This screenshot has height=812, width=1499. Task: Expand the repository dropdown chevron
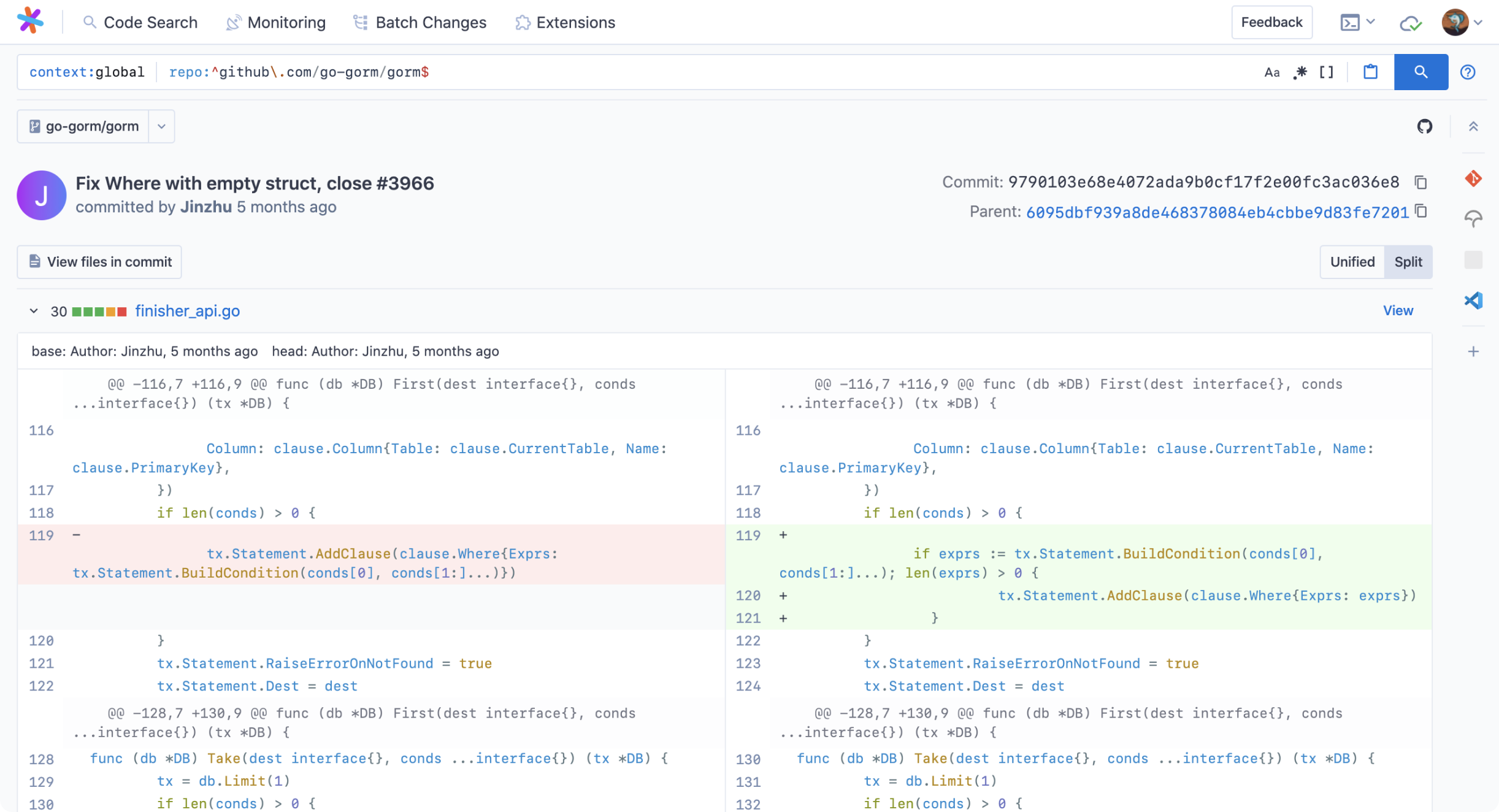tap(161, 126)
